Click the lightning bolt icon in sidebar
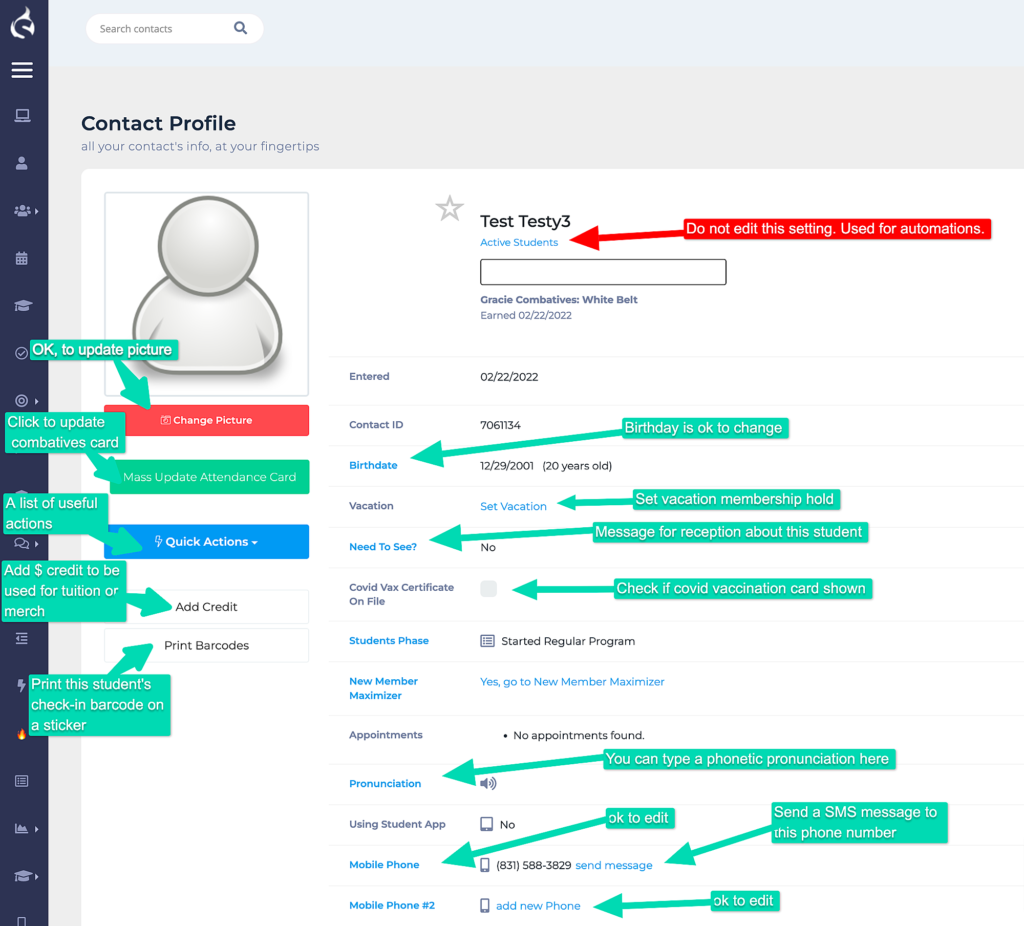The height and width of the screenshot is (926, 1024). click(x=22, y=686)
